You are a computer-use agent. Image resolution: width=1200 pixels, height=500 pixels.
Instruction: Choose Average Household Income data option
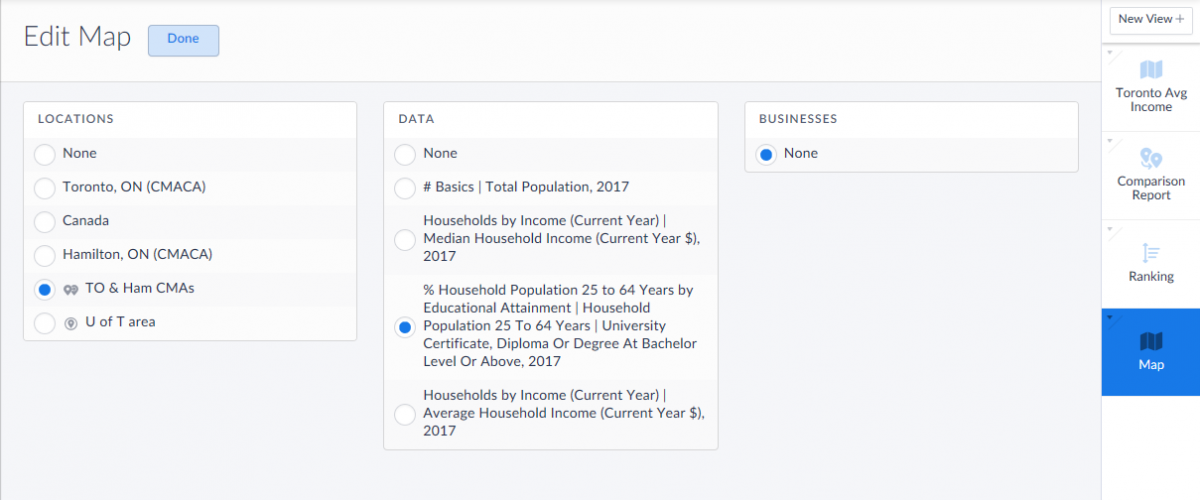(405, 413)
